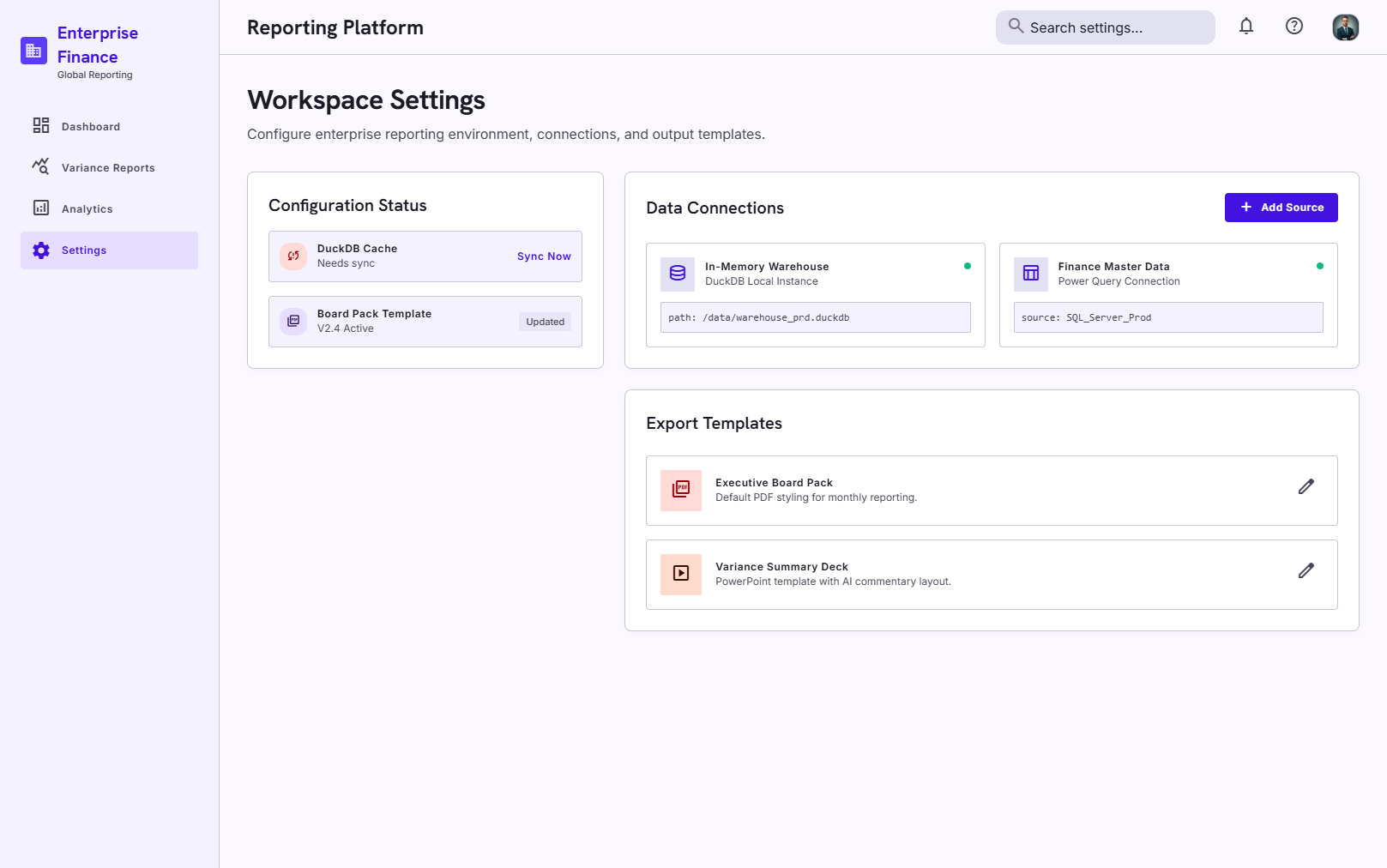Click the SQL_Server_Prod source field
Viewport: 1387px width, 868px height.
click(x=1168, y=317)
